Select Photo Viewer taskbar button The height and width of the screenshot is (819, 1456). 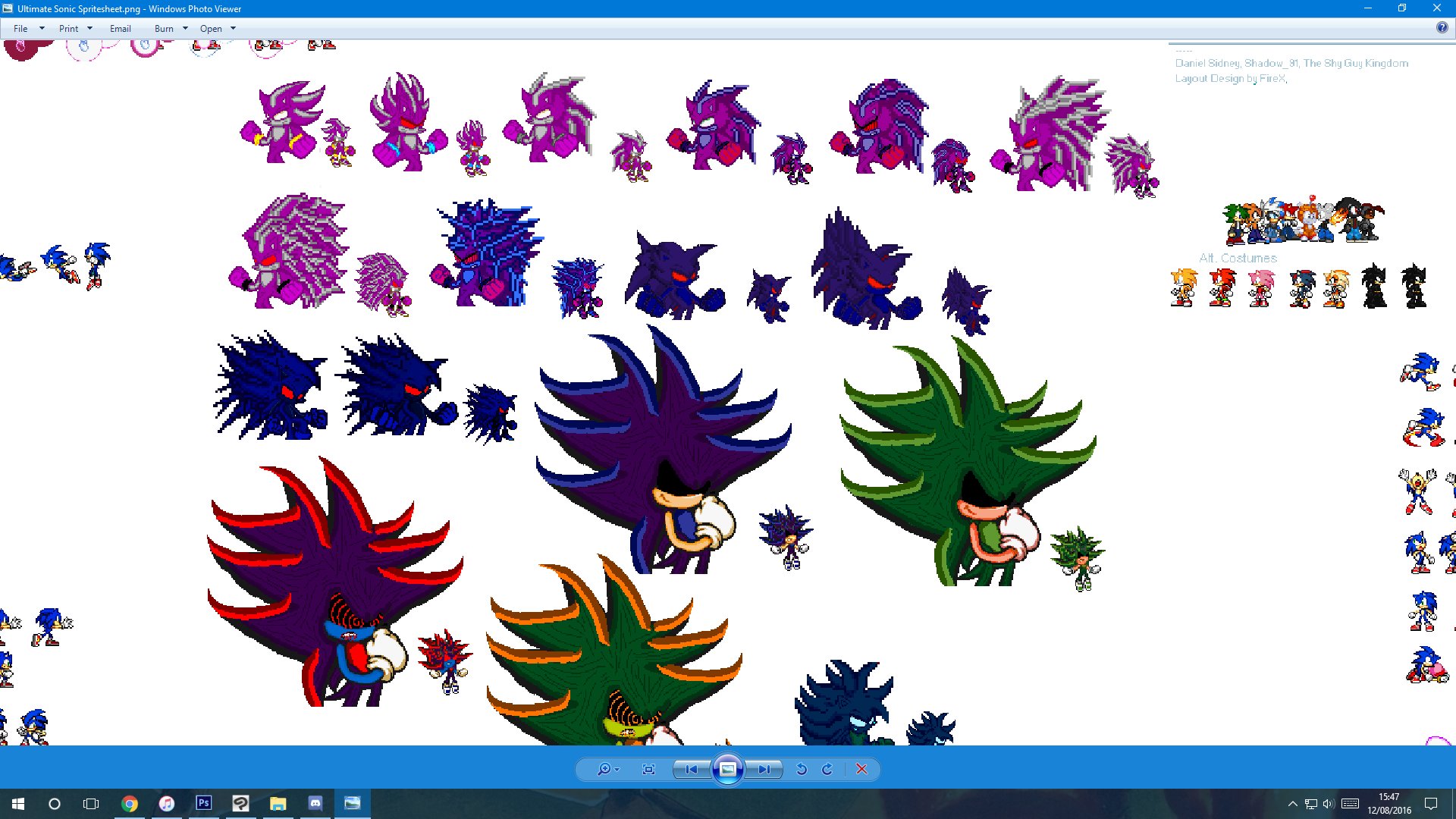352,804
